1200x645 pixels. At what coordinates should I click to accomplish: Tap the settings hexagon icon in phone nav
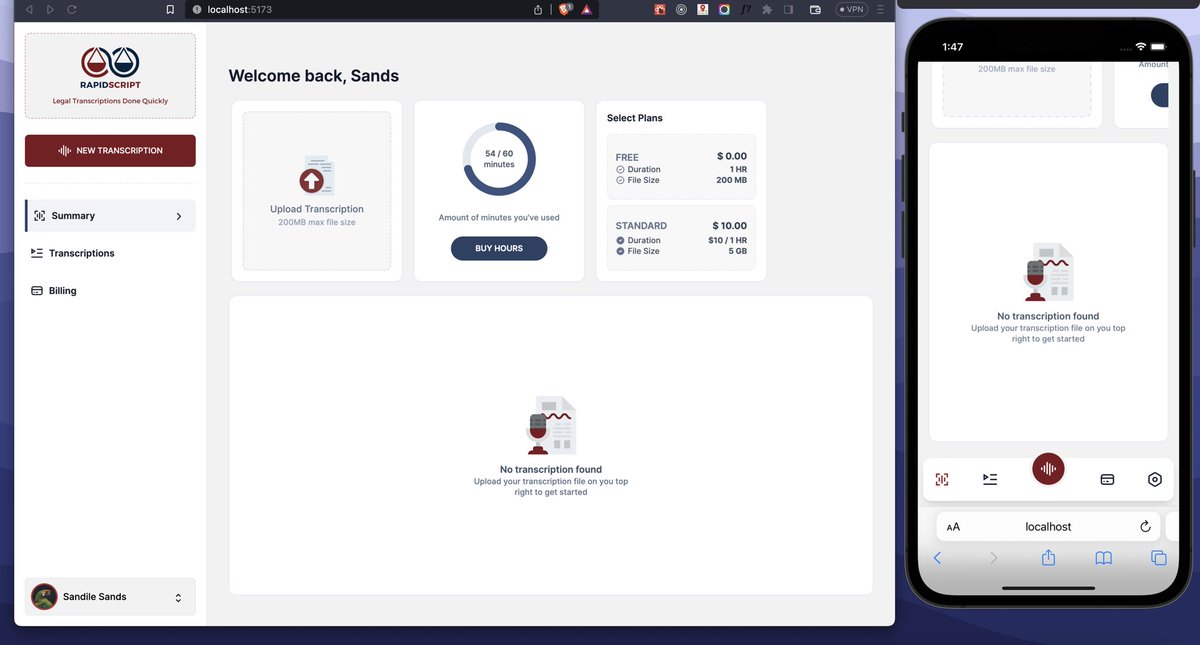pos(1155,479)
